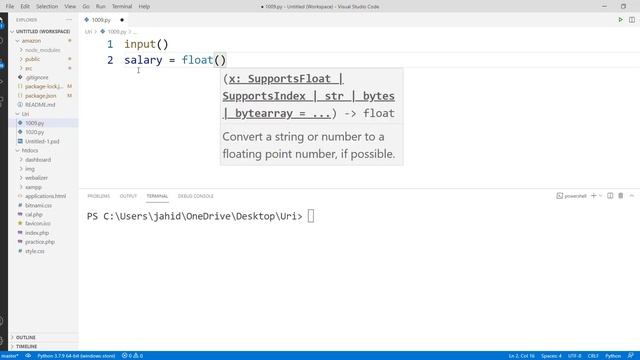
Task: Change file encoding via UTF-8
Action: tap(575, 356)
